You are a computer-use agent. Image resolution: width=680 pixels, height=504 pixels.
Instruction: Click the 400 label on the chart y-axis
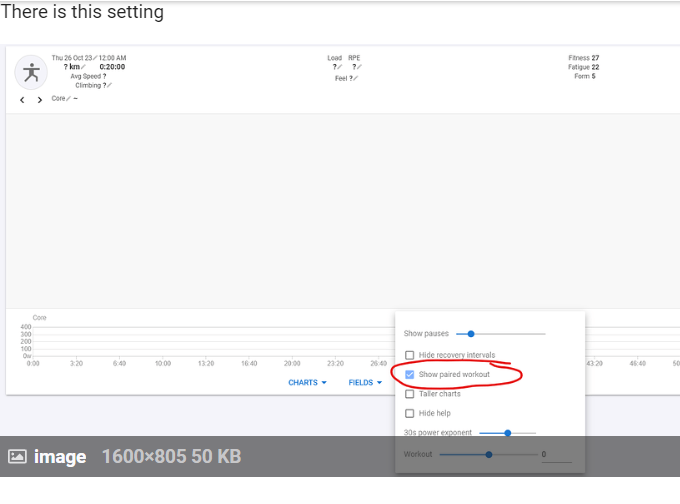click(x=26, y=327)
